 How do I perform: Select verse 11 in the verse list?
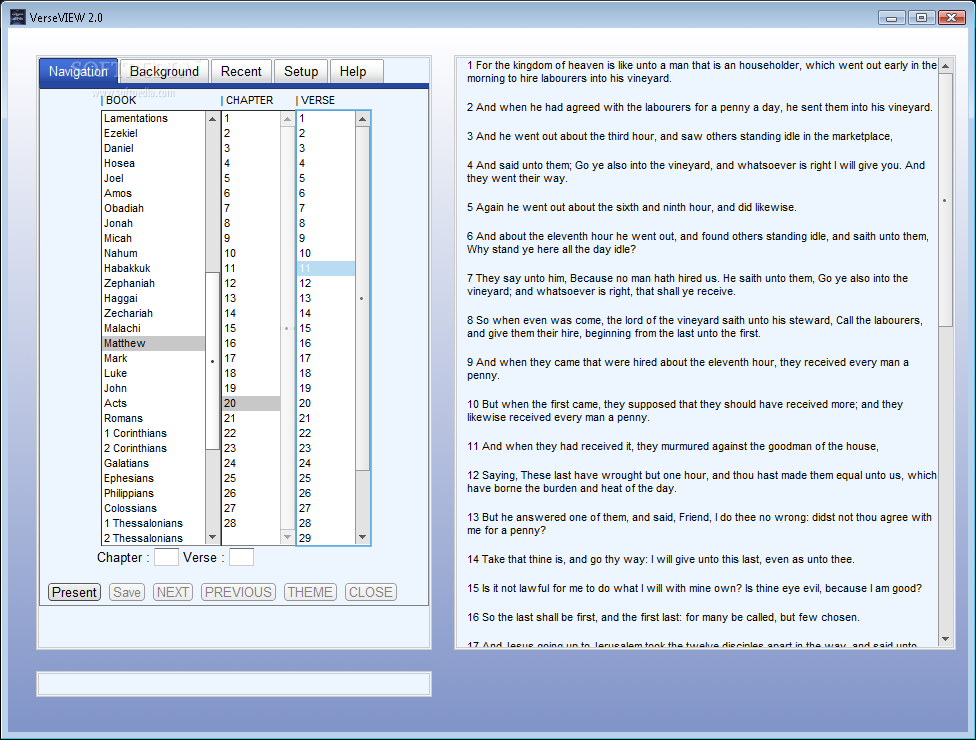326,268
